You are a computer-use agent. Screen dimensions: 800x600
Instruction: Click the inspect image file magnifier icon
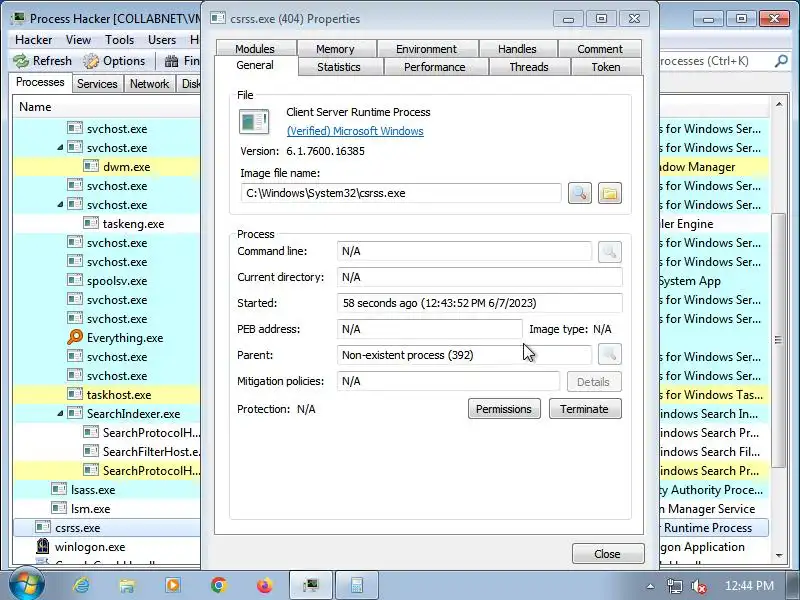coord(580,193)
